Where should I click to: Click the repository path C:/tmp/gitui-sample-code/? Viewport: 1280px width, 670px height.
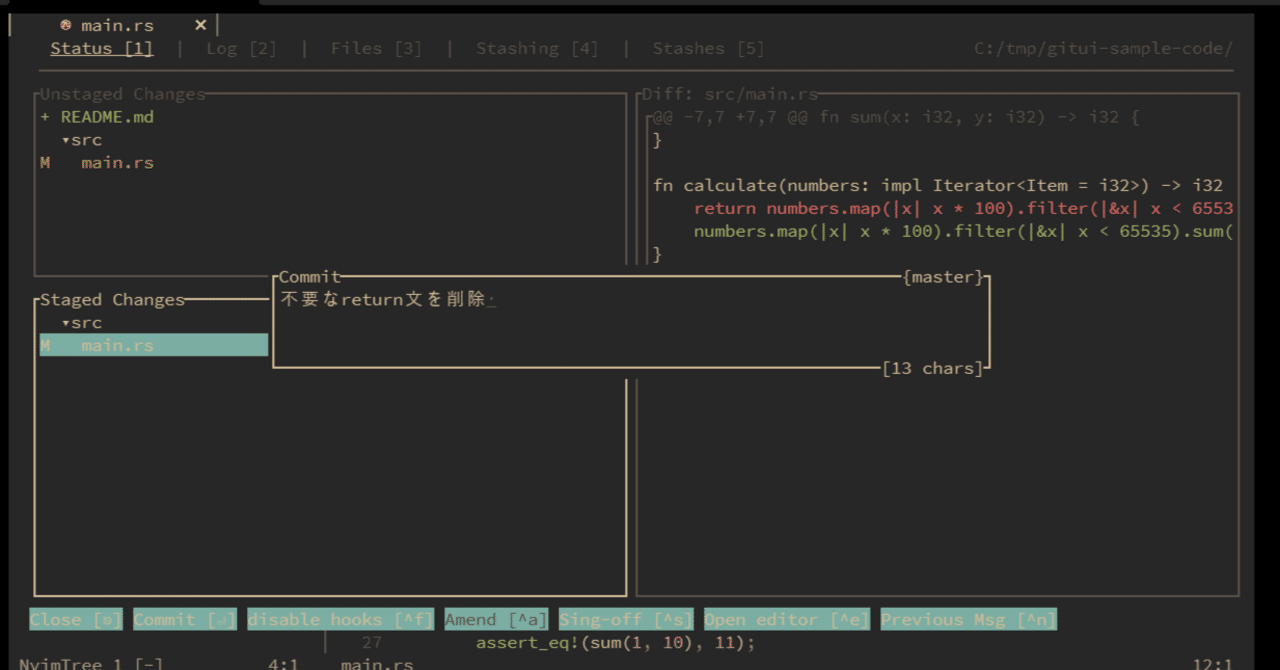[x=1103, y=48]
